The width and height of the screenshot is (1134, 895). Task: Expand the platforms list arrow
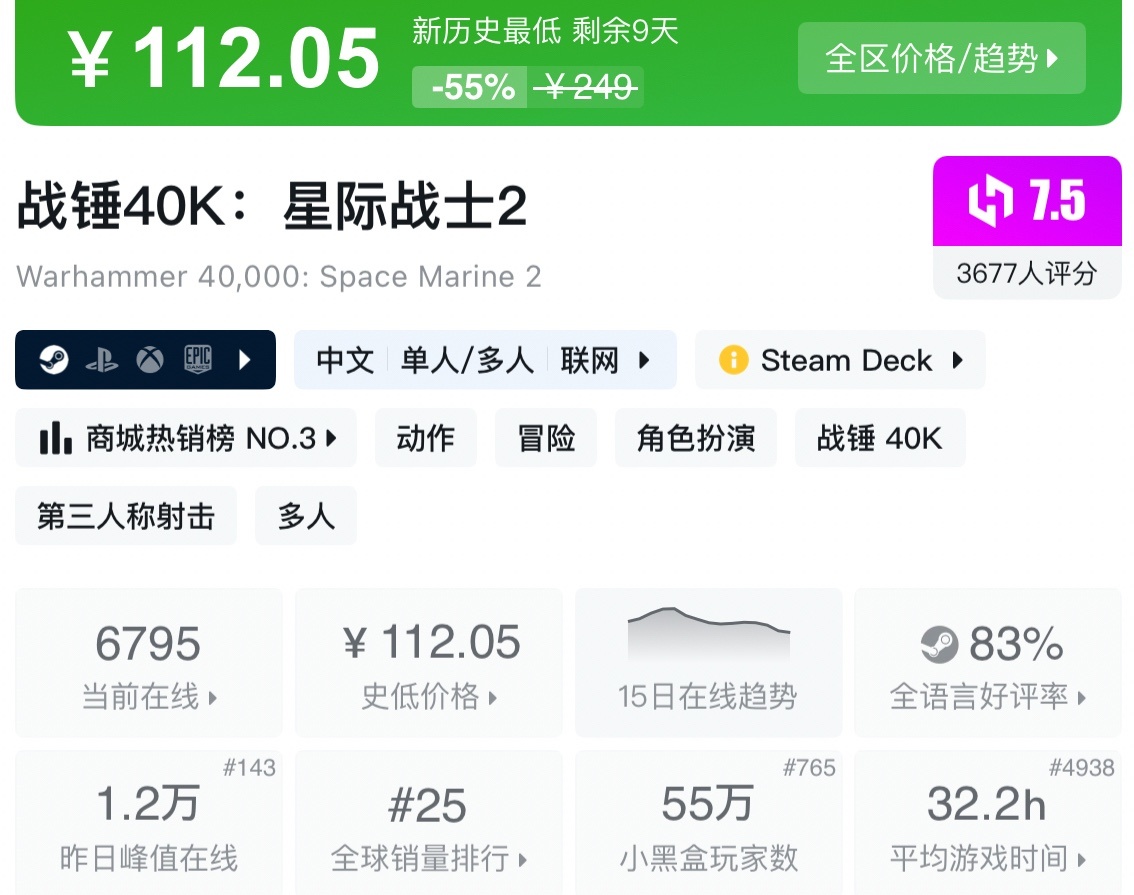click(x=245, y=359)
